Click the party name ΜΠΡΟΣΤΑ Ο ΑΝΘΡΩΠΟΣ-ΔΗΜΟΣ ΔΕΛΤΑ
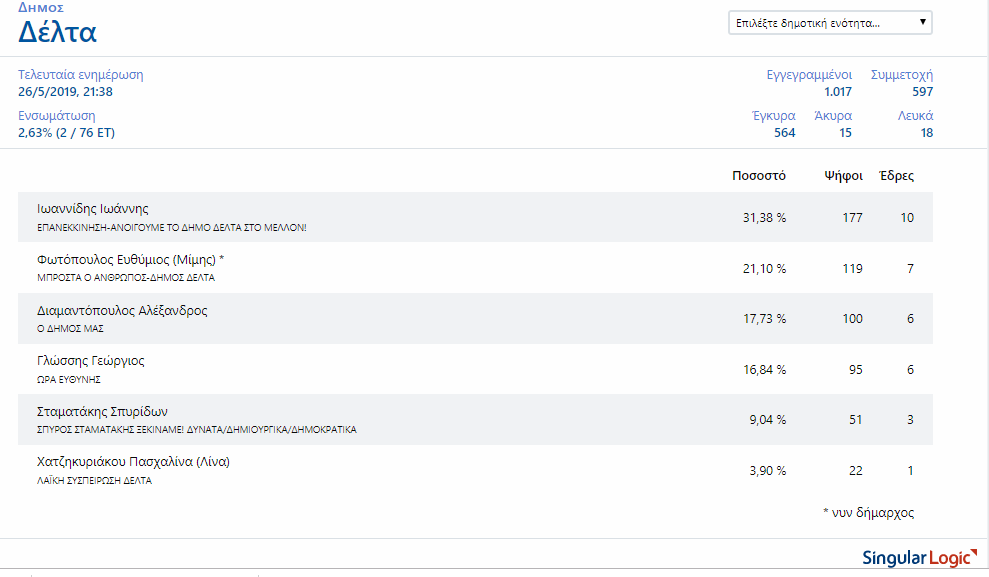The width and height of the screenshot is (989, 577). point(126,277)
